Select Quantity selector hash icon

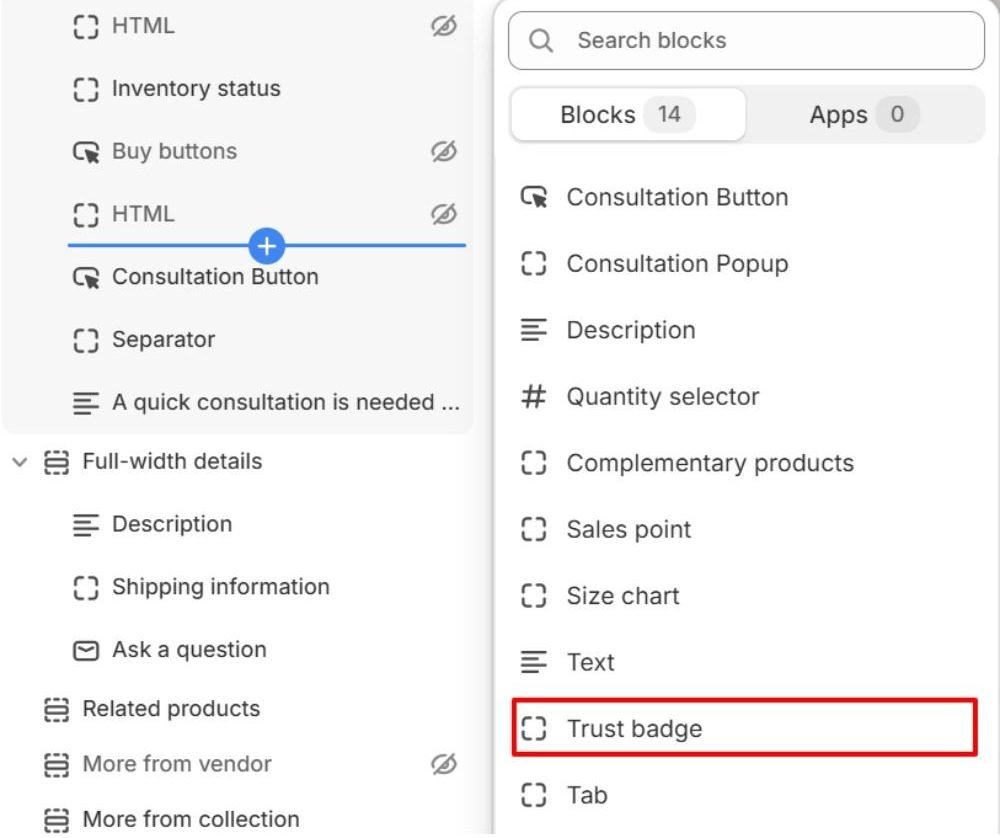tap(533, 396)
